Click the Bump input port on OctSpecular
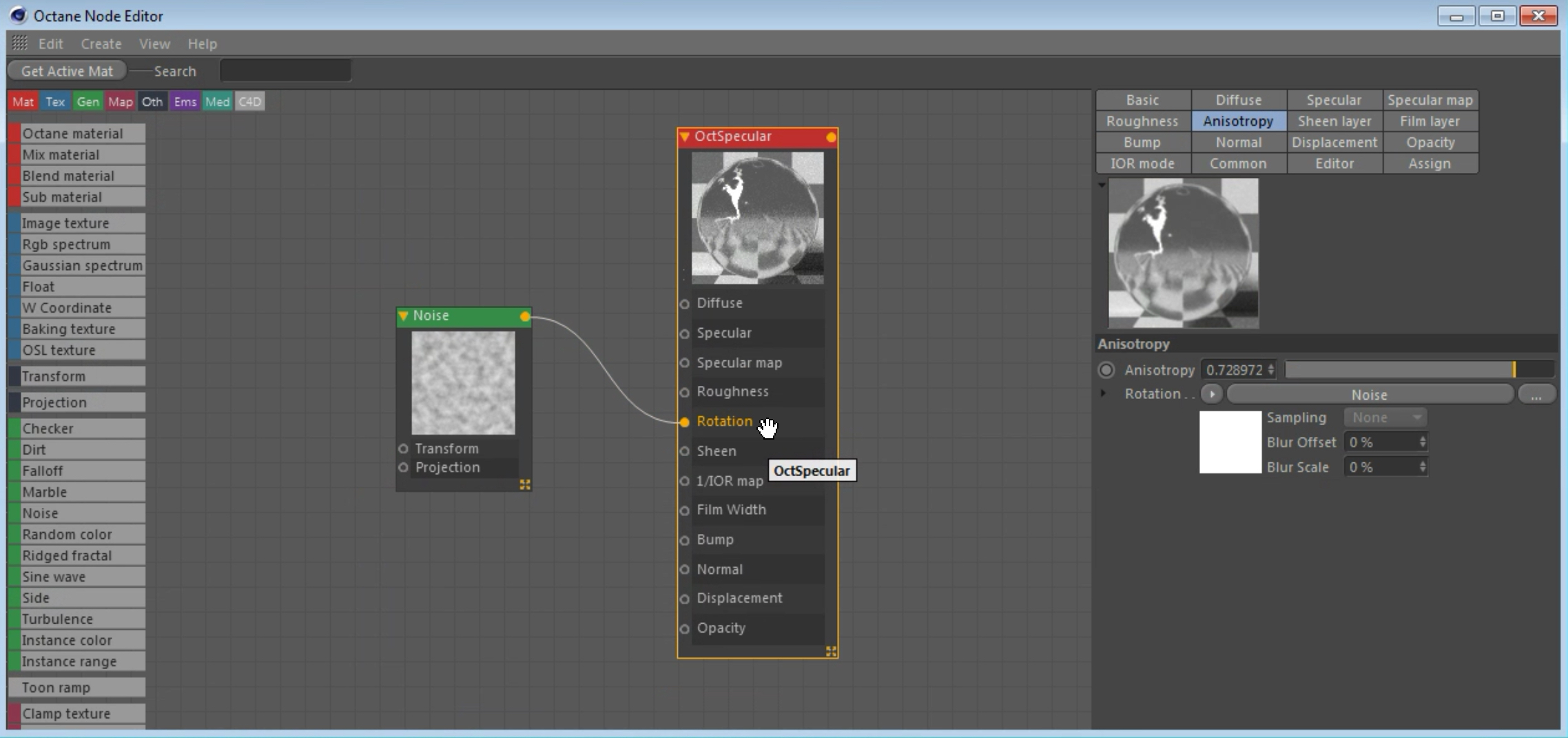Image resolution: width=1568 pixels, height=738 pixels. coord(685,540)
